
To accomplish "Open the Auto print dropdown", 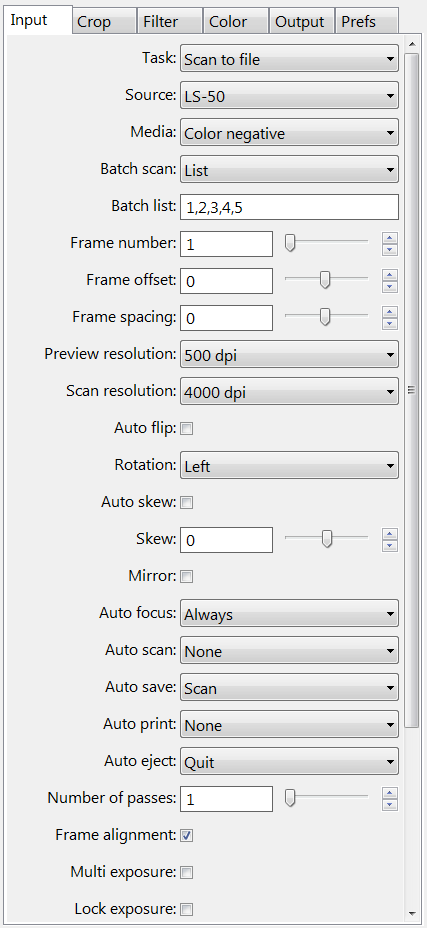I will pyautogui.click(x=289, y=725).
